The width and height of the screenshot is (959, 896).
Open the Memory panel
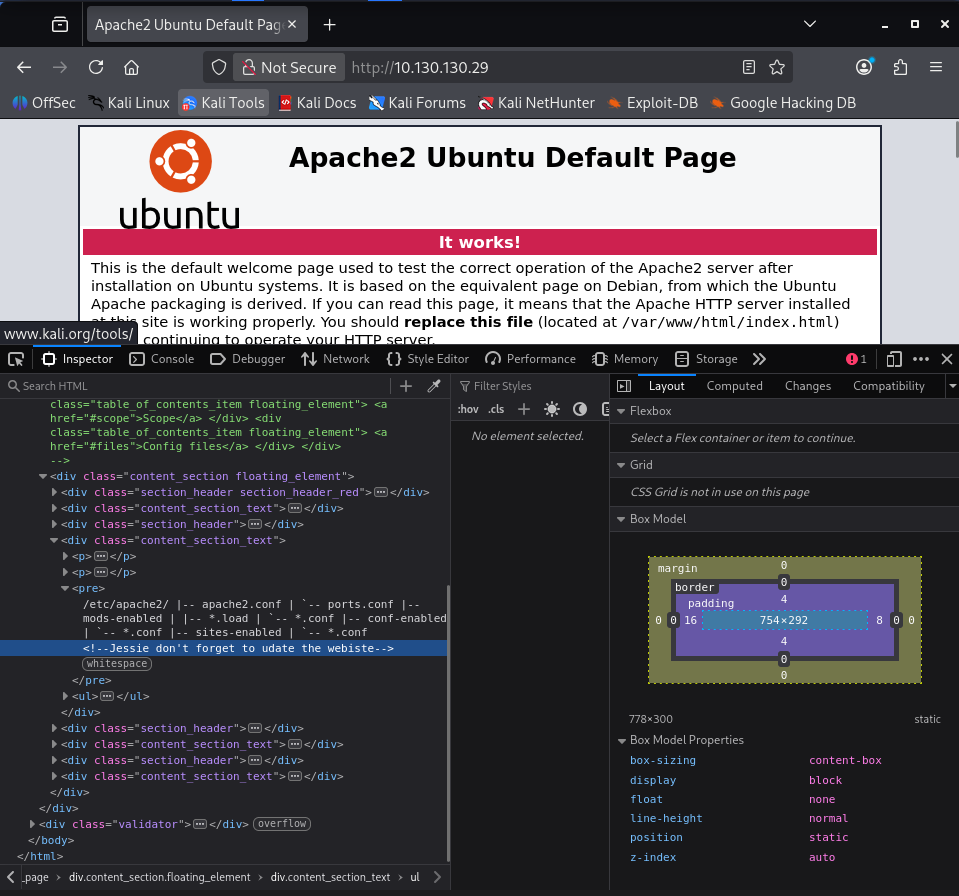[x=625, y=359]
